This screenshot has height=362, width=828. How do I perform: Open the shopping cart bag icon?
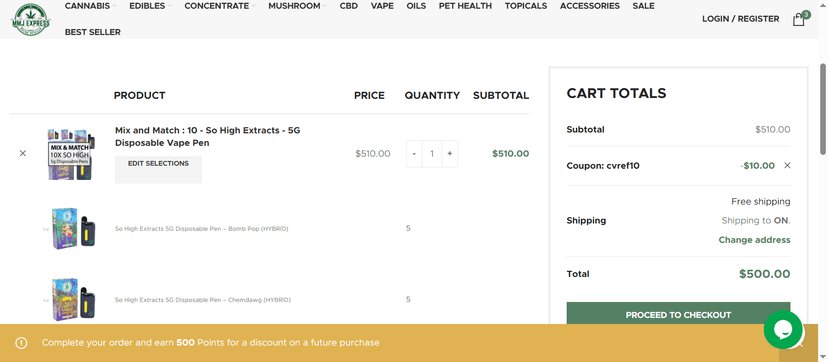798,20
